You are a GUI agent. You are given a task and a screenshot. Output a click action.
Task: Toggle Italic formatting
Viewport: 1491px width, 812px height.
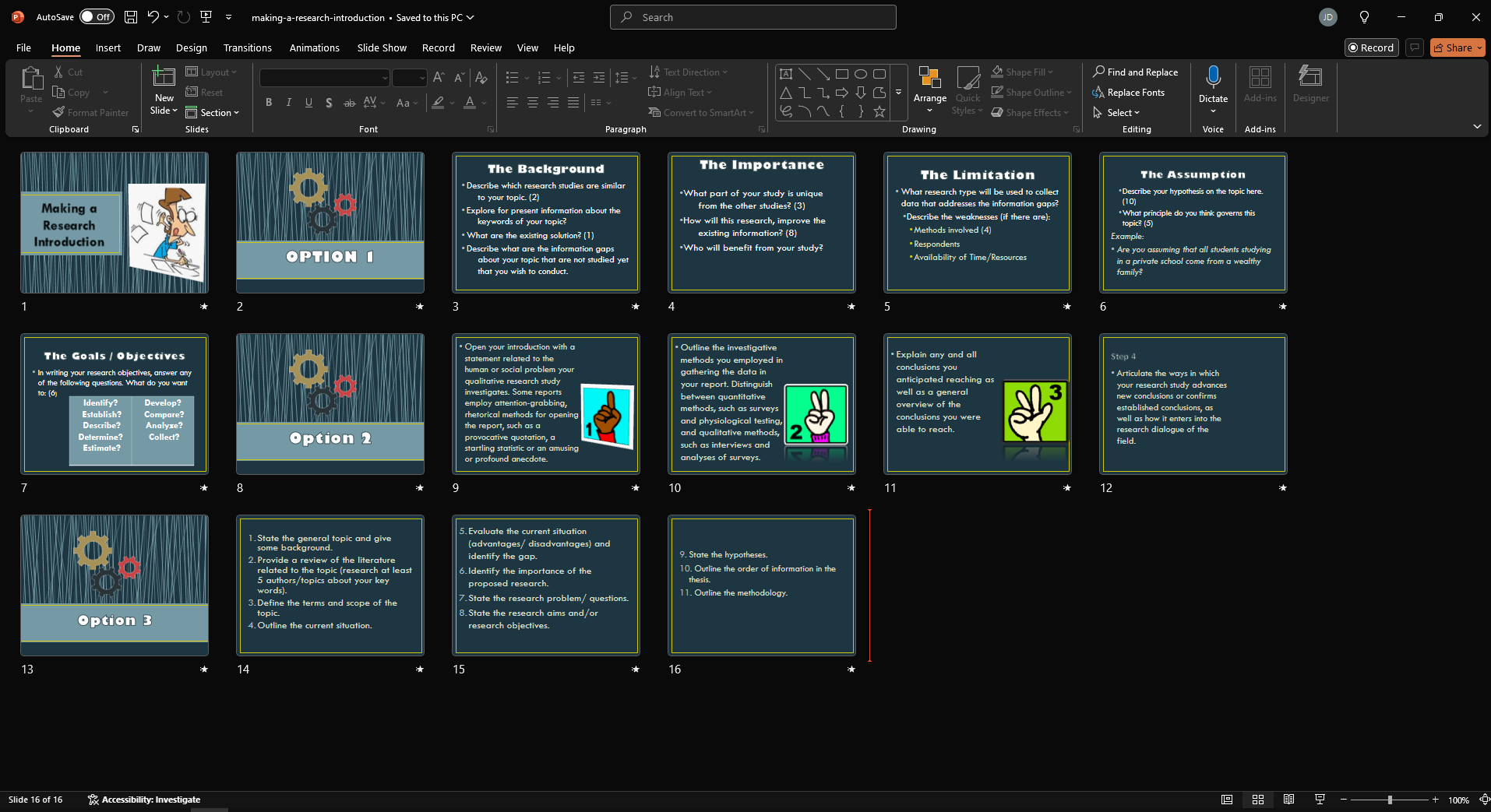pos(289,102)
